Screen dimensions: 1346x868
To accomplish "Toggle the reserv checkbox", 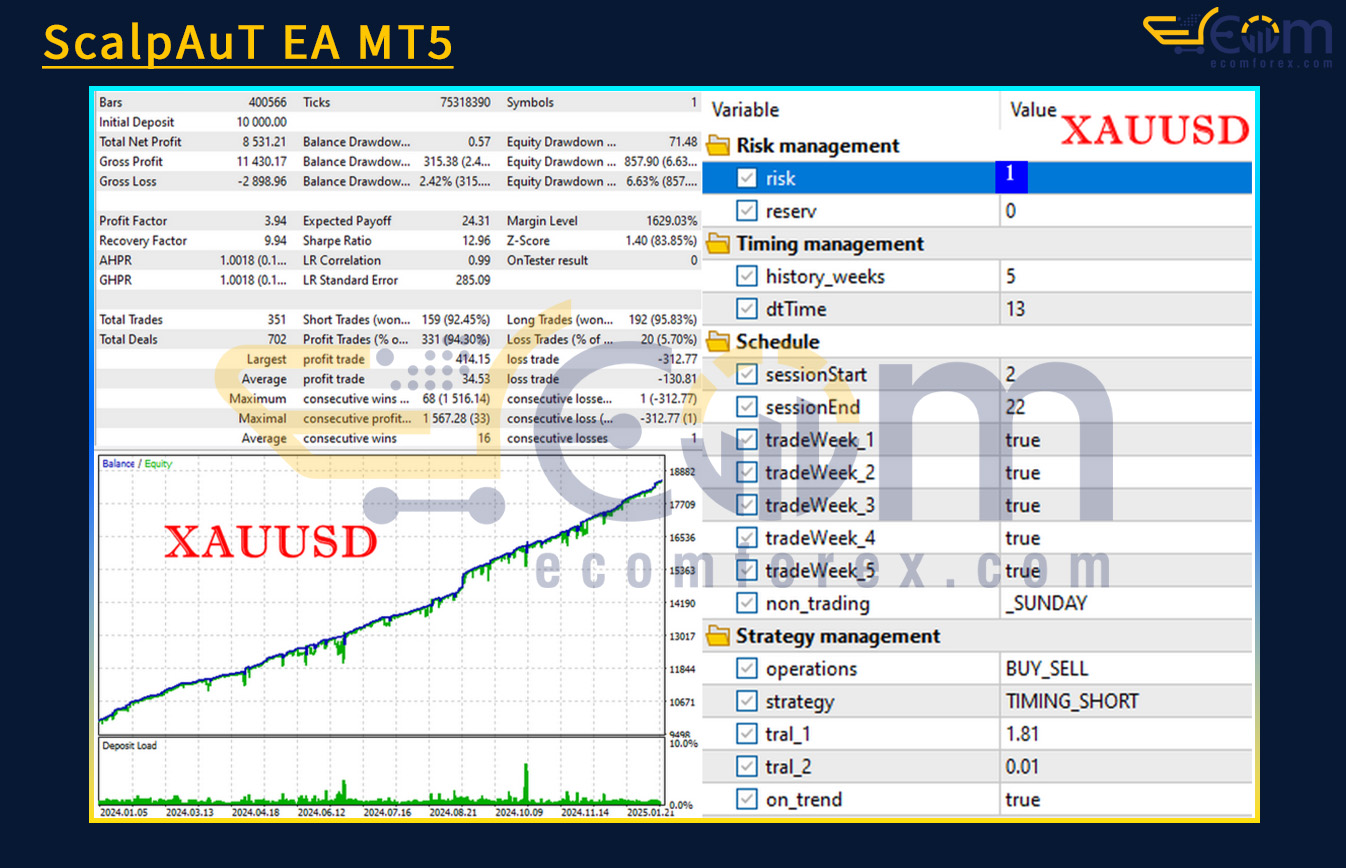I will coord(747,211).
